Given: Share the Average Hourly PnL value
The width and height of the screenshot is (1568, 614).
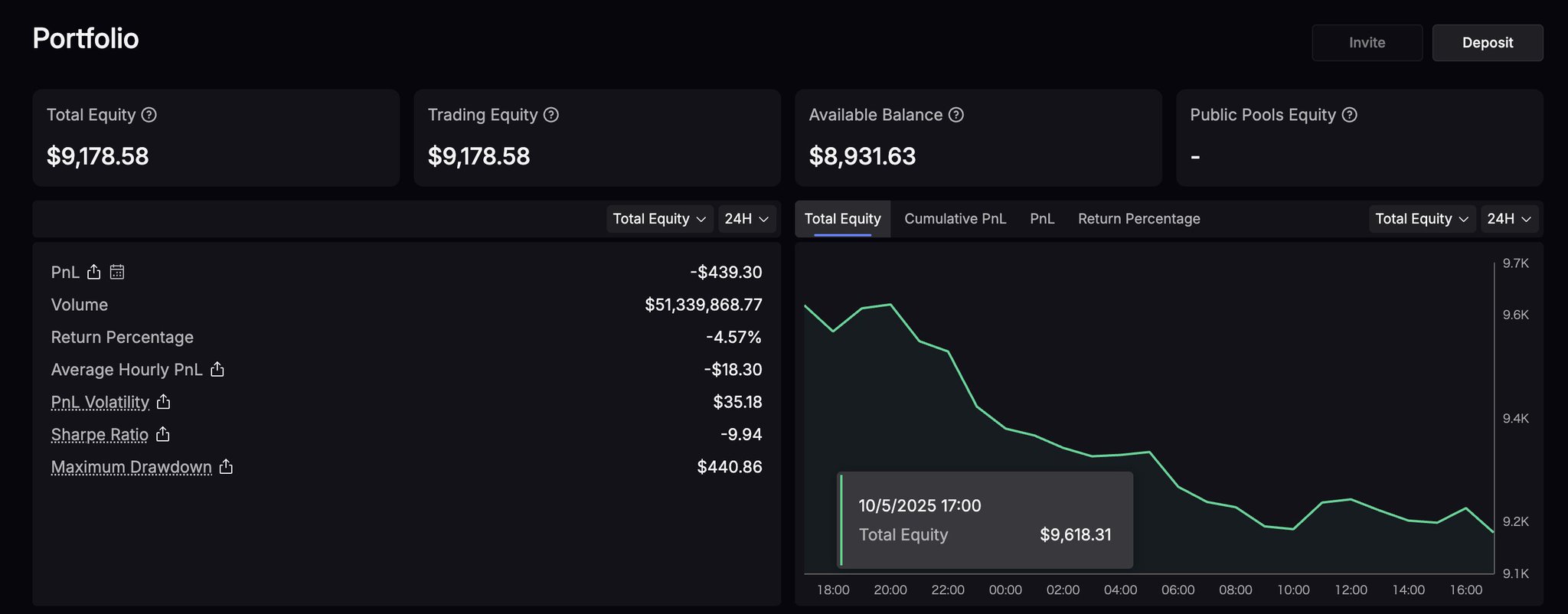Looking at the screenshot, I should click(x=217, y=369).
